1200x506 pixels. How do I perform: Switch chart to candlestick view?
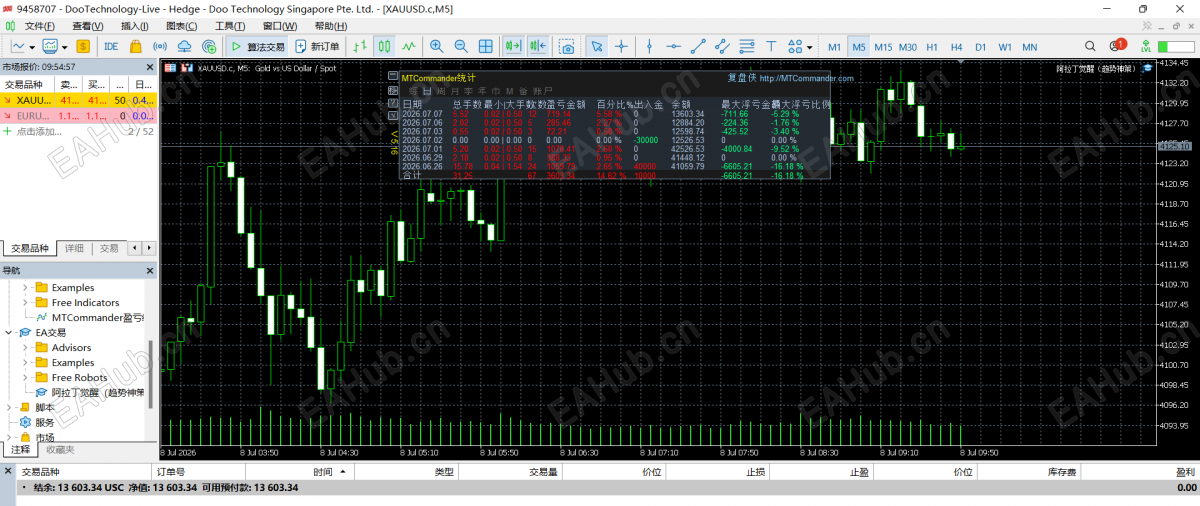tap(384, 46)
